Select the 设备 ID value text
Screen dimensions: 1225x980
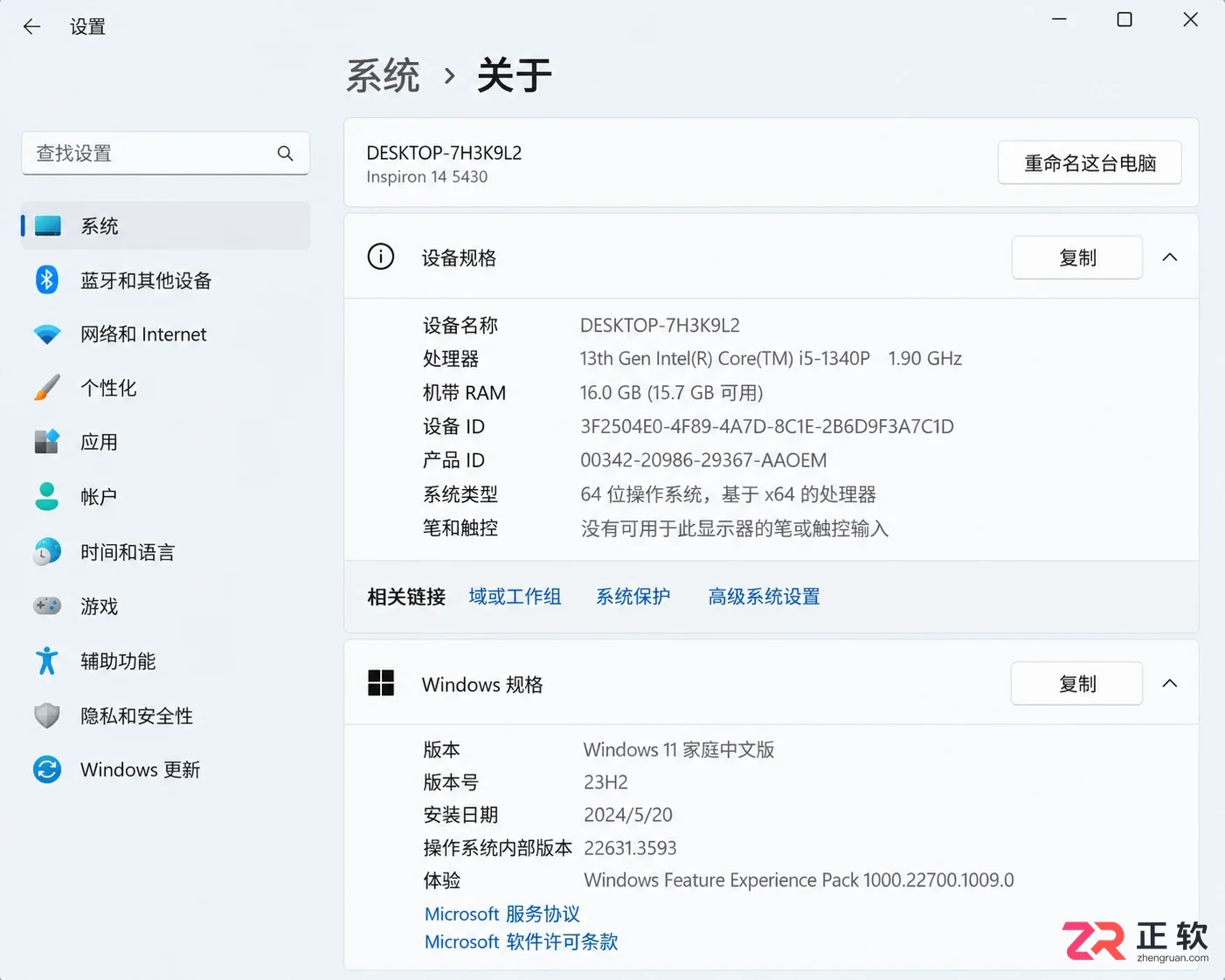tap(767, 426)
